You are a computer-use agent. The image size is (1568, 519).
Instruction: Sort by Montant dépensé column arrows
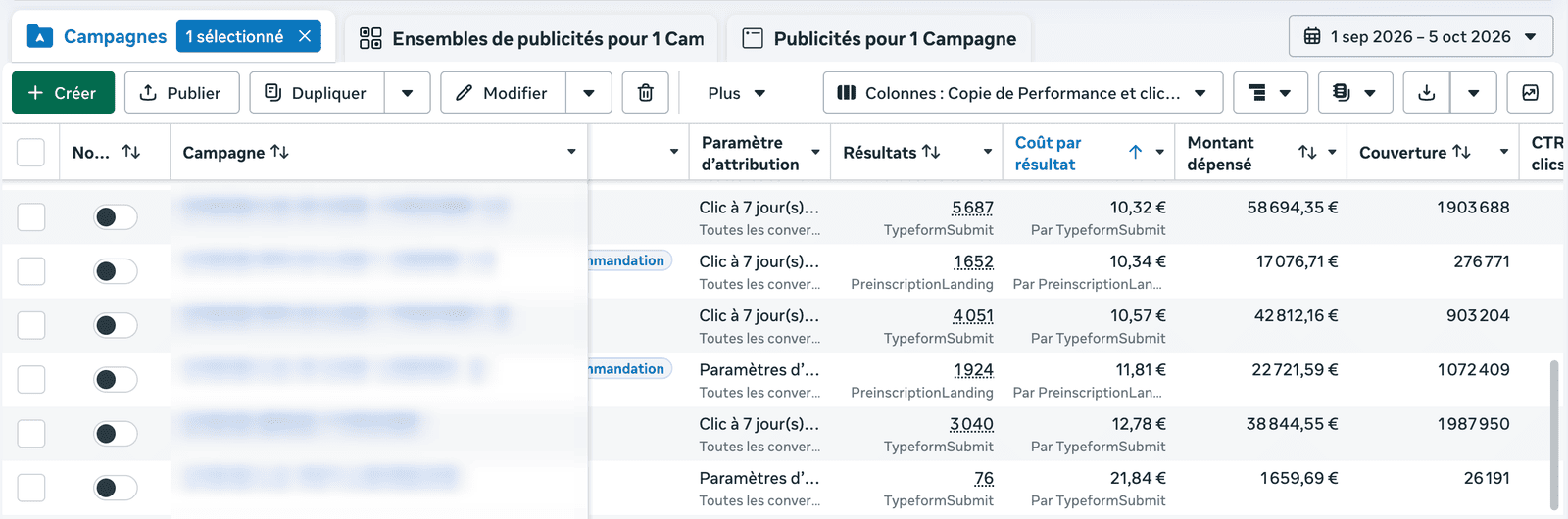point(1307,152)
